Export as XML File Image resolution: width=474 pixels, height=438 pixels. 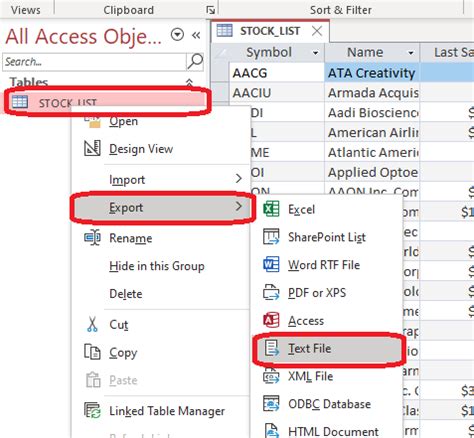coord(310,376)
